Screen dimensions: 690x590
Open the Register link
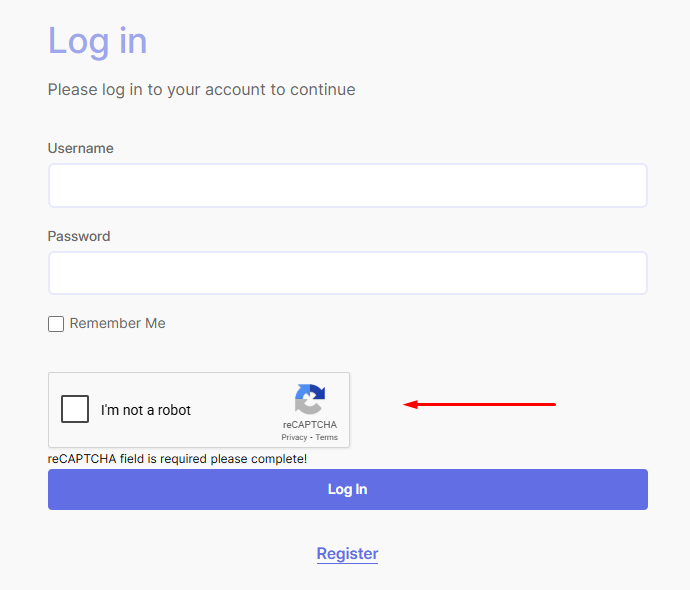click(347, 553)
